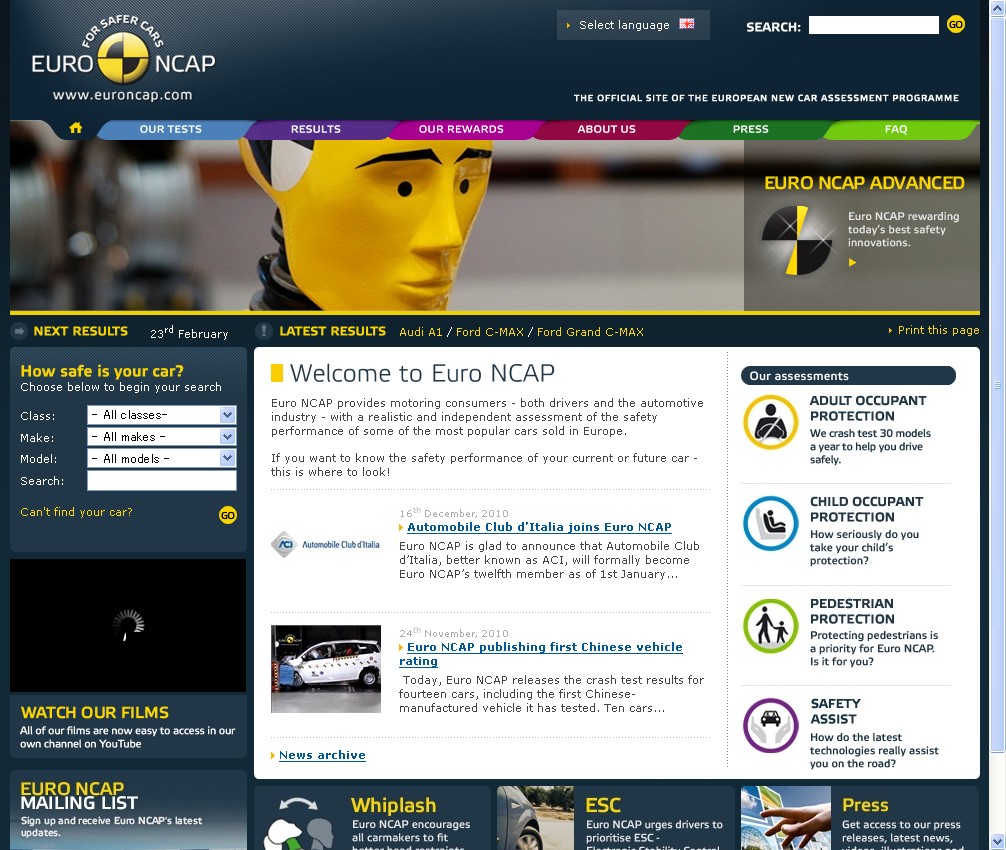Screen dimensions: 1006x850
Task: Click the home icon in navigation bar
Action: [x=76, y=128]
